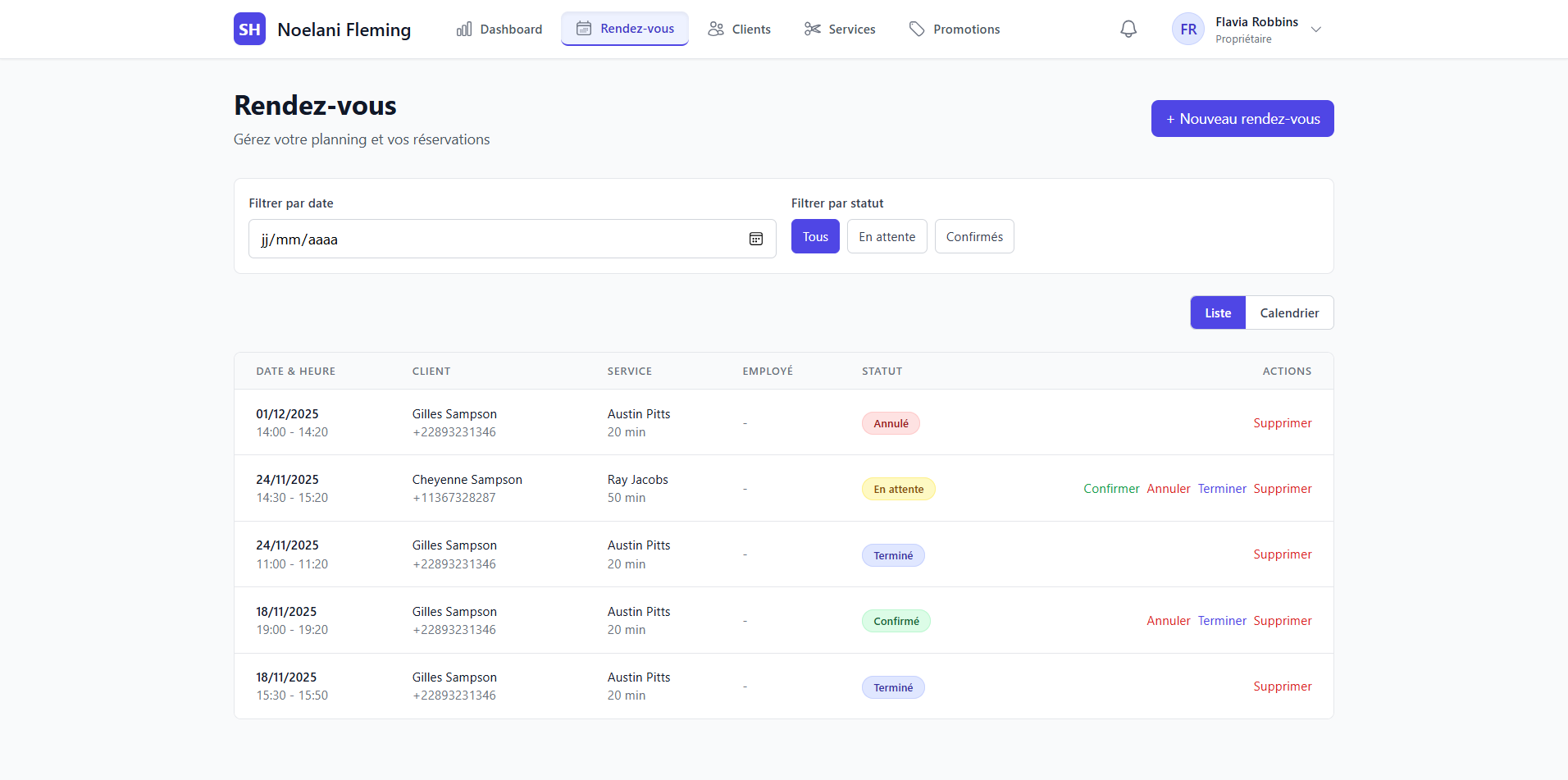1568x780 pixels.
Task: Open the date picker calendar icon
Action: pyautogui.click(x=755, y=239)
